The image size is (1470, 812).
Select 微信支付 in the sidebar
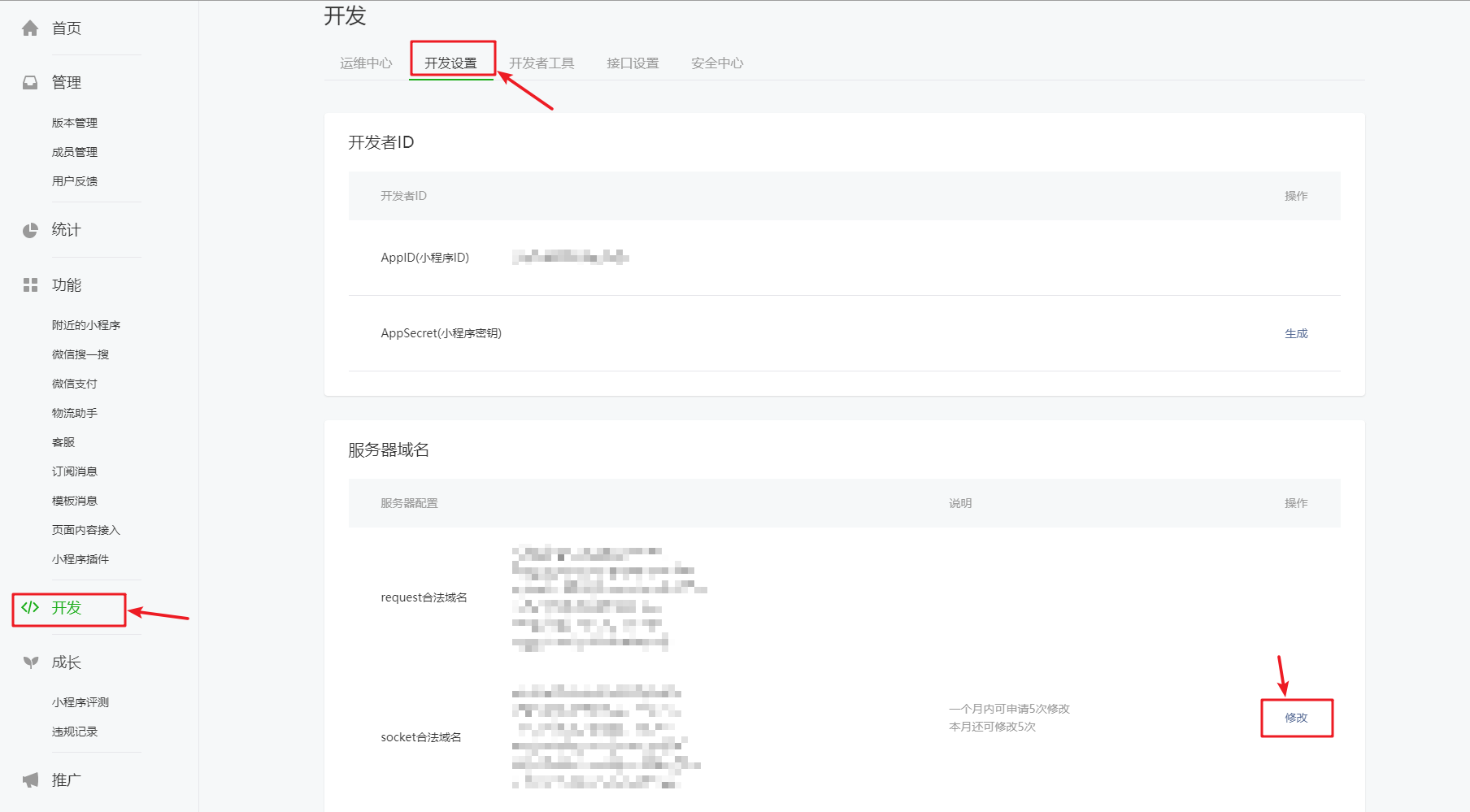pyautogui.click(x=75, y=384)
